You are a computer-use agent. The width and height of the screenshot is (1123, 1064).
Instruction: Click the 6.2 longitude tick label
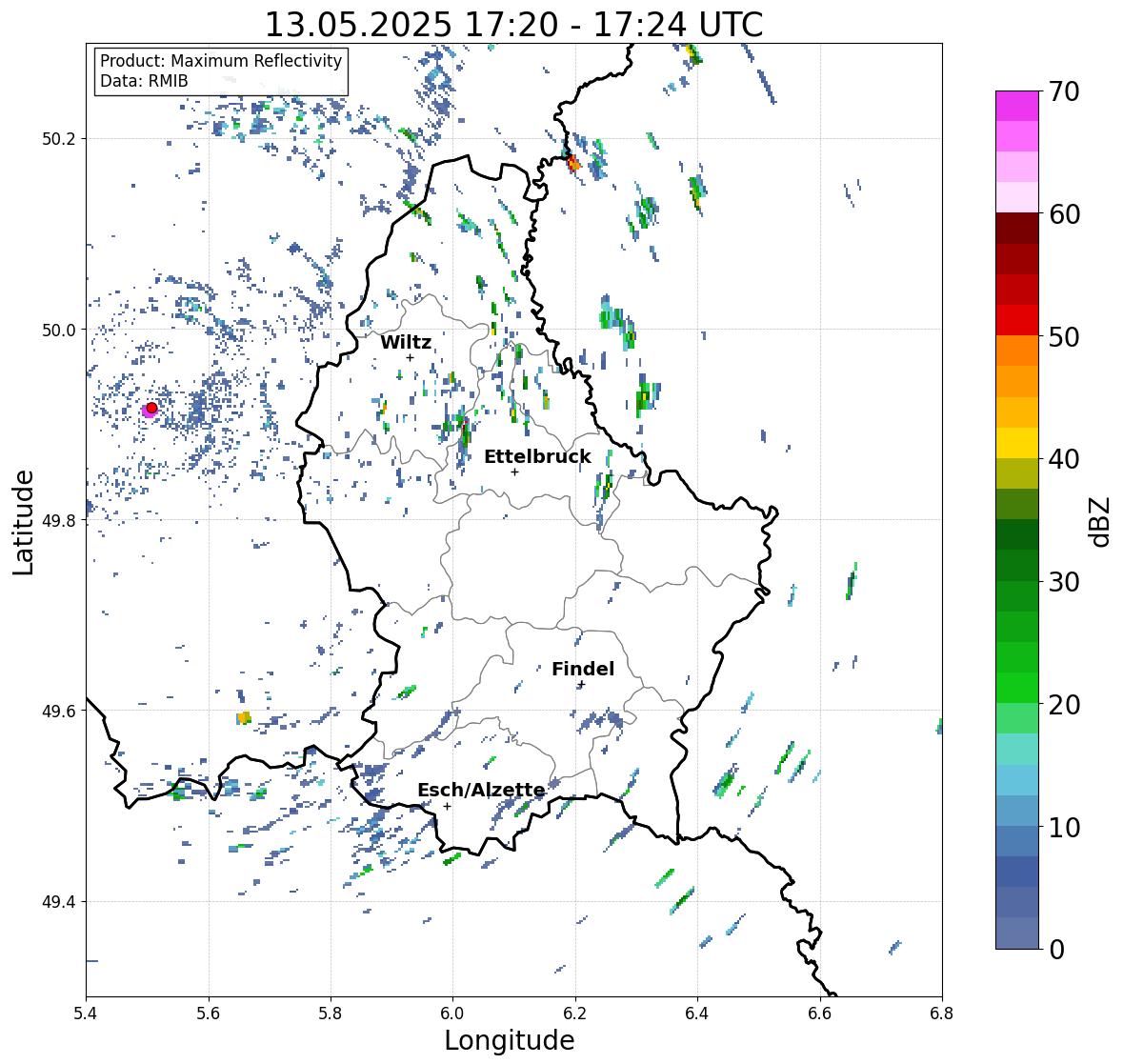575,1013
